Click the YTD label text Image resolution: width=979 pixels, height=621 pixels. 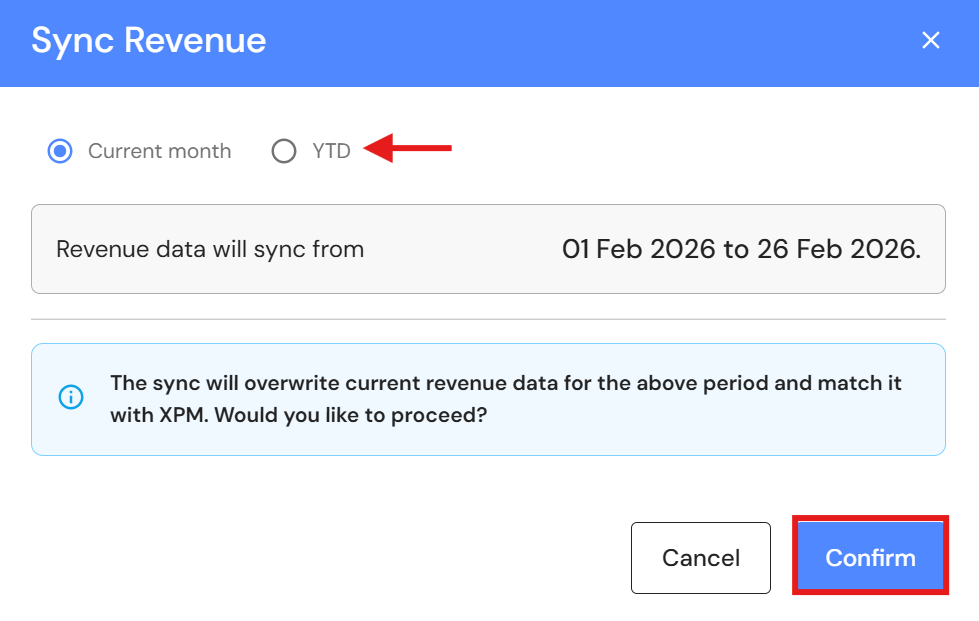point(331,151)
